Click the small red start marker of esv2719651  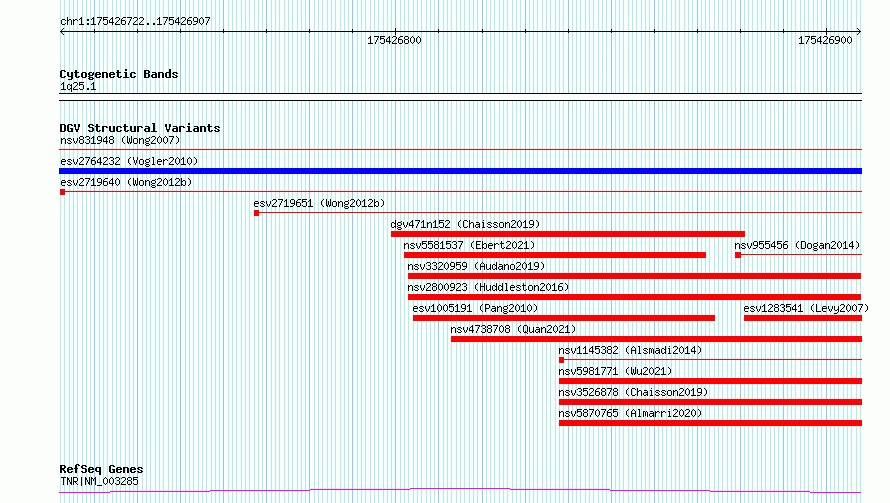tap(257, 213)
